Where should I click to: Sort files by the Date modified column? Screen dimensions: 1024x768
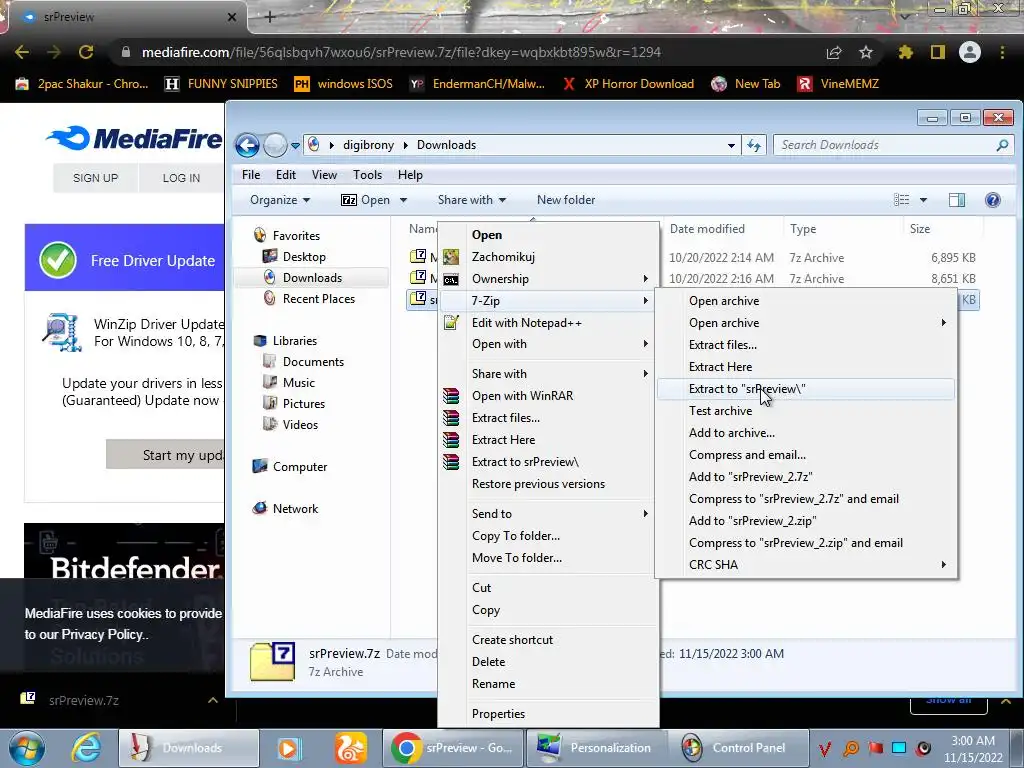(707, 229)
